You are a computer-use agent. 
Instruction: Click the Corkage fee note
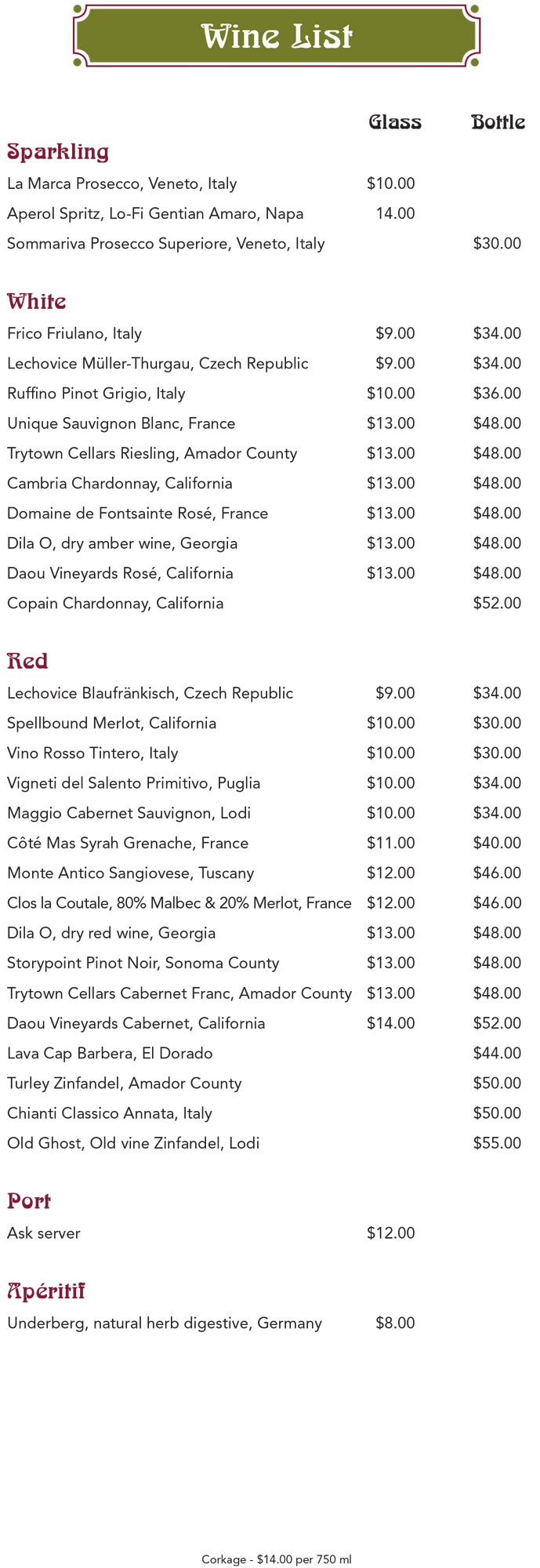pyautogui.click(x=277, y=1560)
